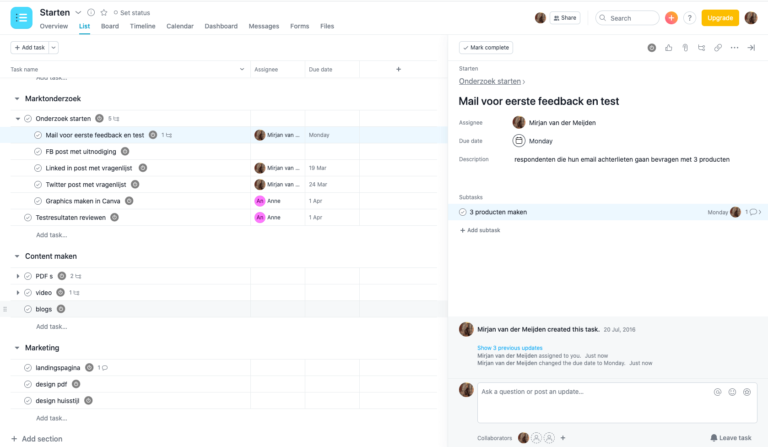This screenshot has height=447, width=768.
Task: Collapse the Marktonderzoek section
Action: point(17,99)
